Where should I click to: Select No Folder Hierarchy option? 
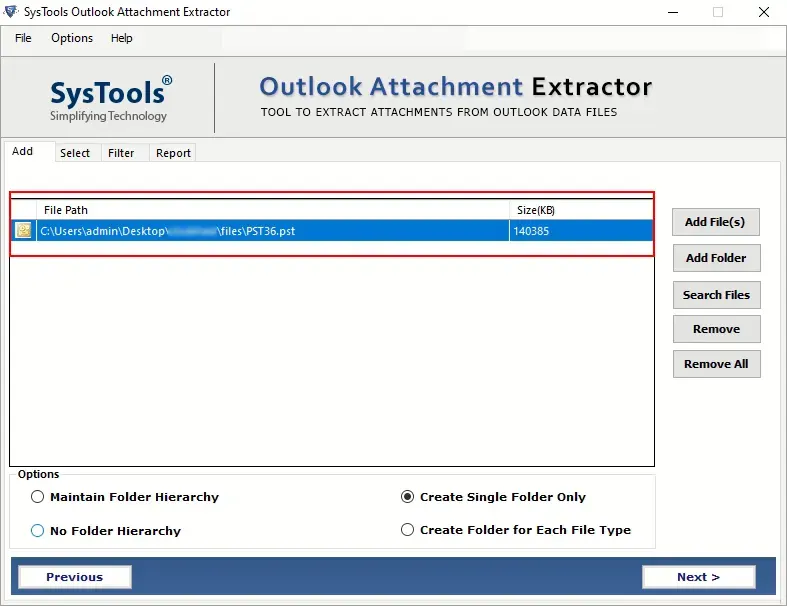106,531
